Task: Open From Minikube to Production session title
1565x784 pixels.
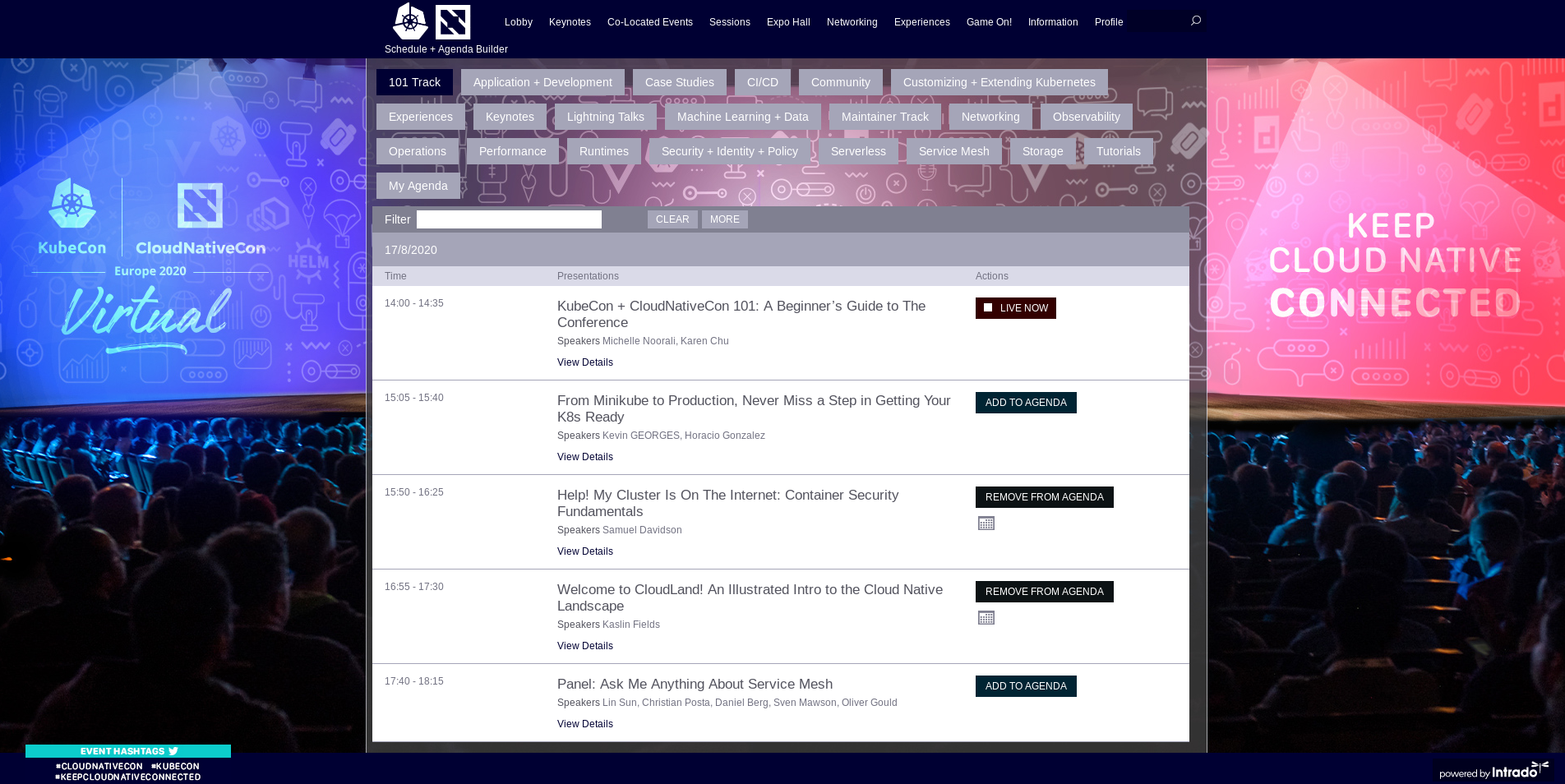Action: (754, 408)
